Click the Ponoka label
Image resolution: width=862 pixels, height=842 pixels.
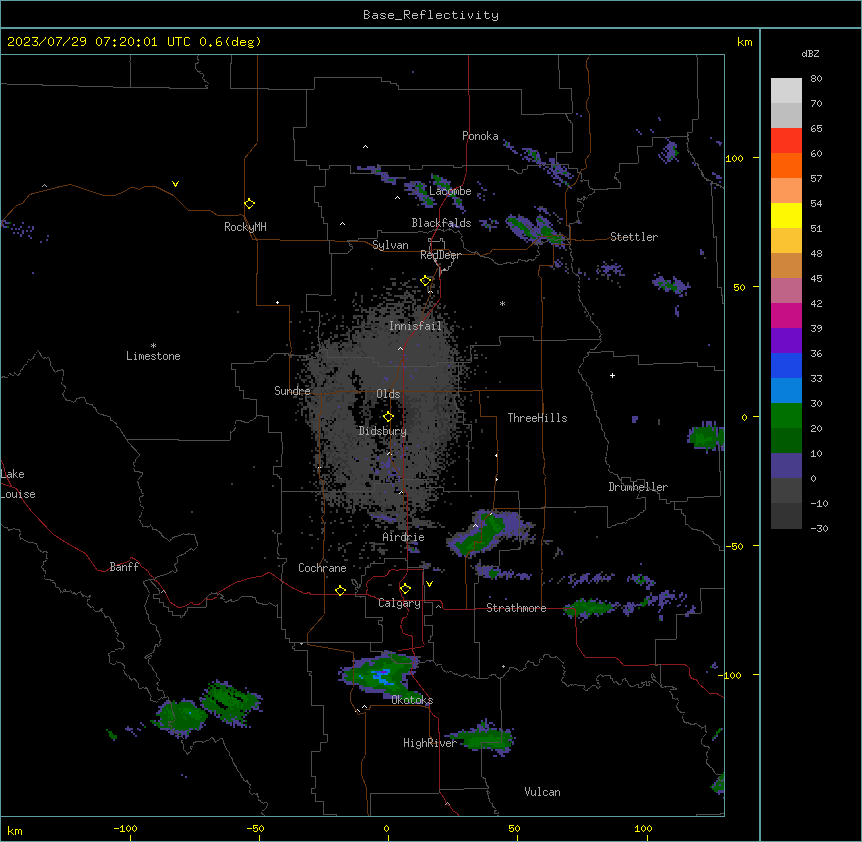pyautogui.click(x=480, y=136)
